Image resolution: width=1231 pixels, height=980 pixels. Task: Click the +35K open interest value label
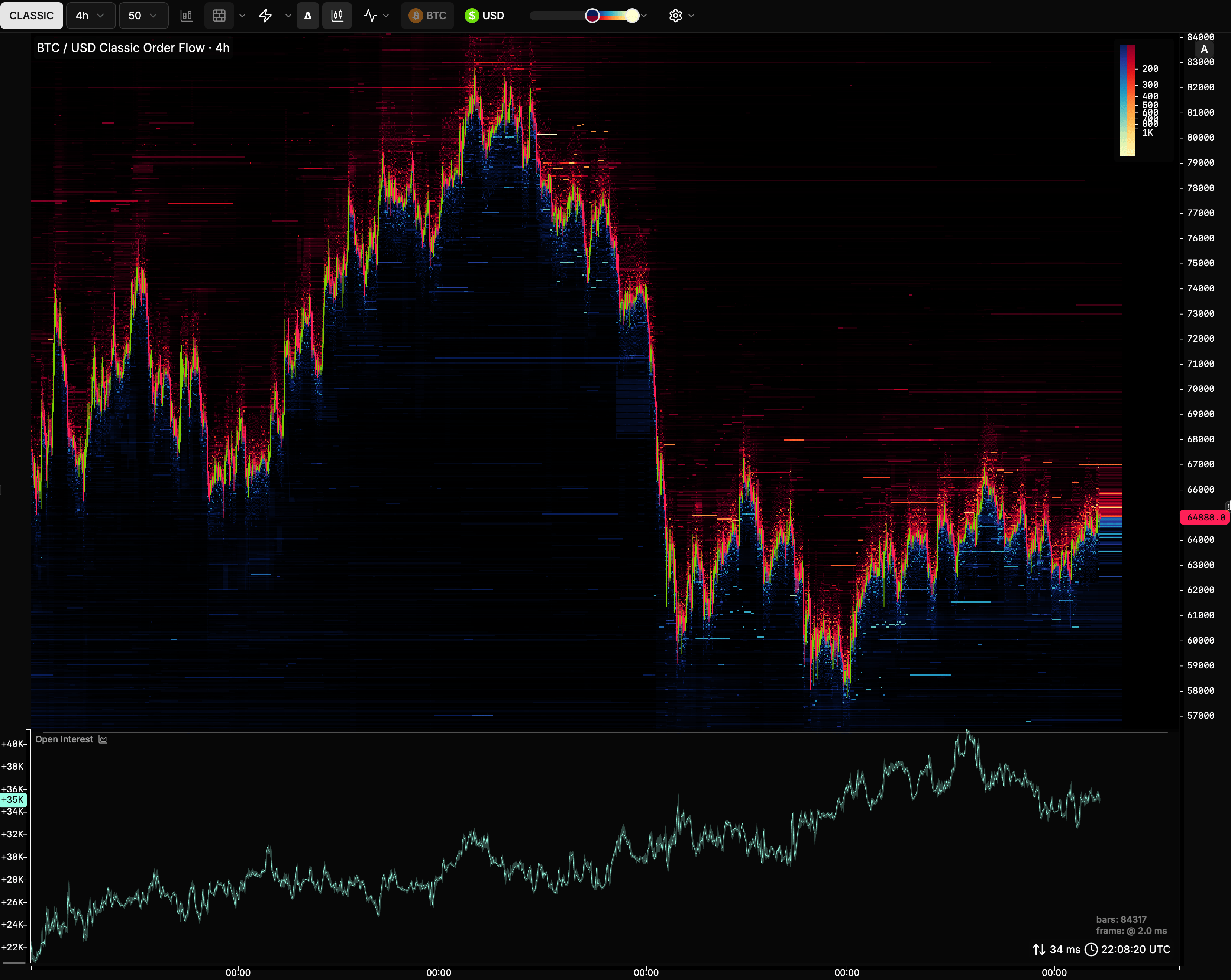click(13, 800)
